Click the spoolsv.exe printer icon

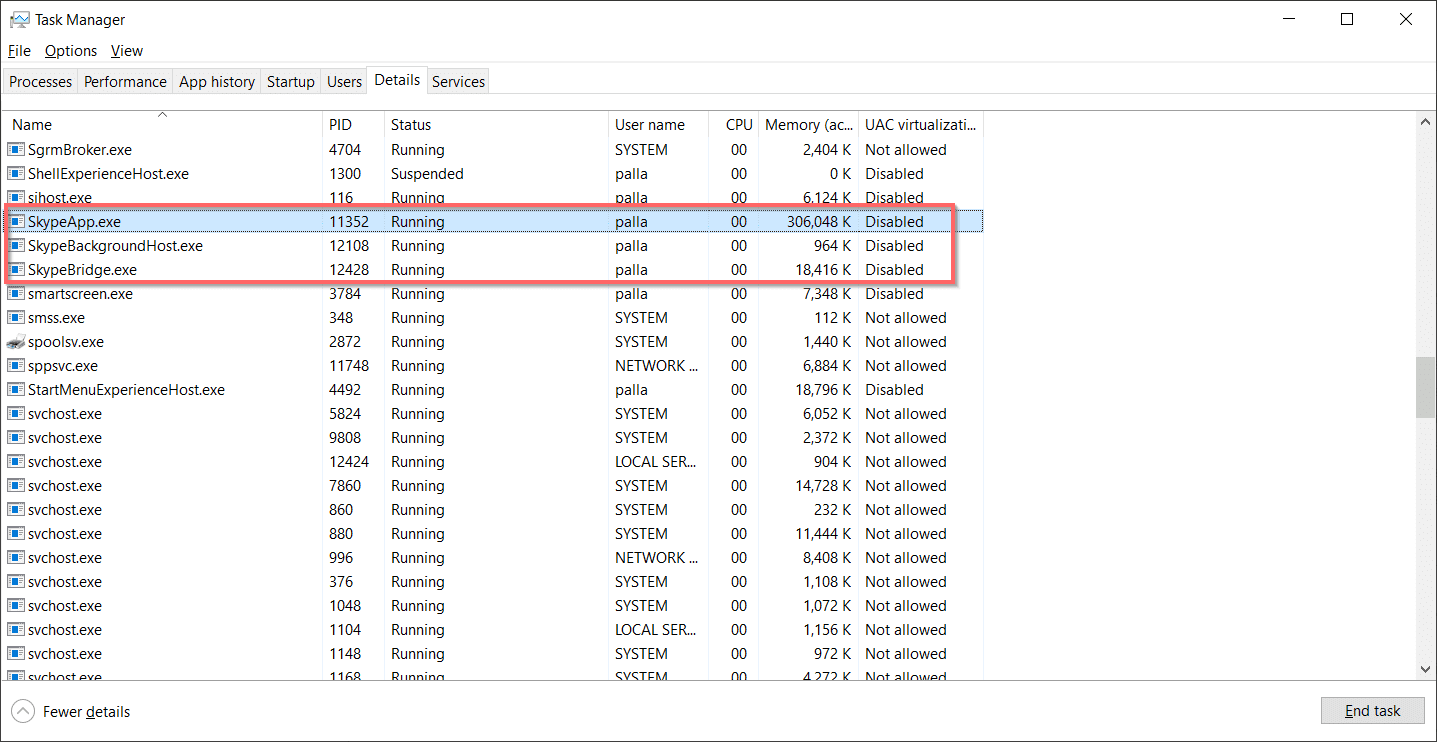click(16, 342)
